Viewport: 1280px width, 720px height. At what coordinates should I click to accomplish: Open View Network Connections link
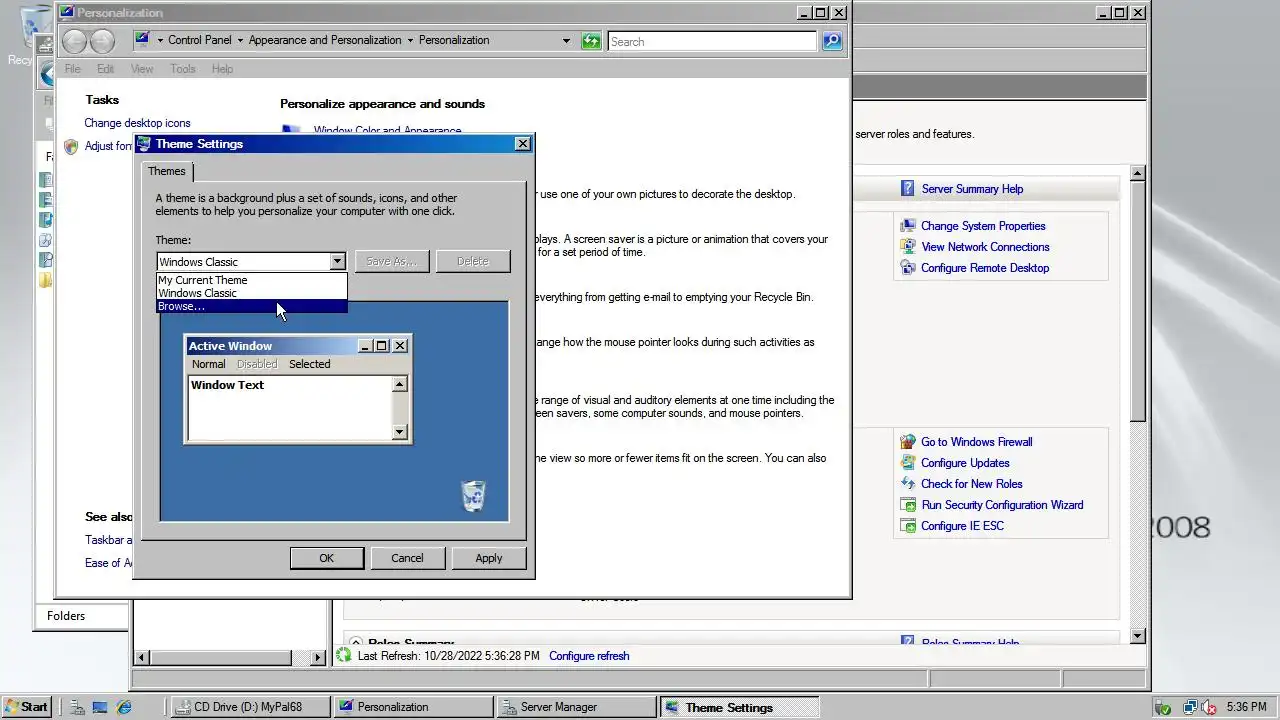[x=985, y=247]
